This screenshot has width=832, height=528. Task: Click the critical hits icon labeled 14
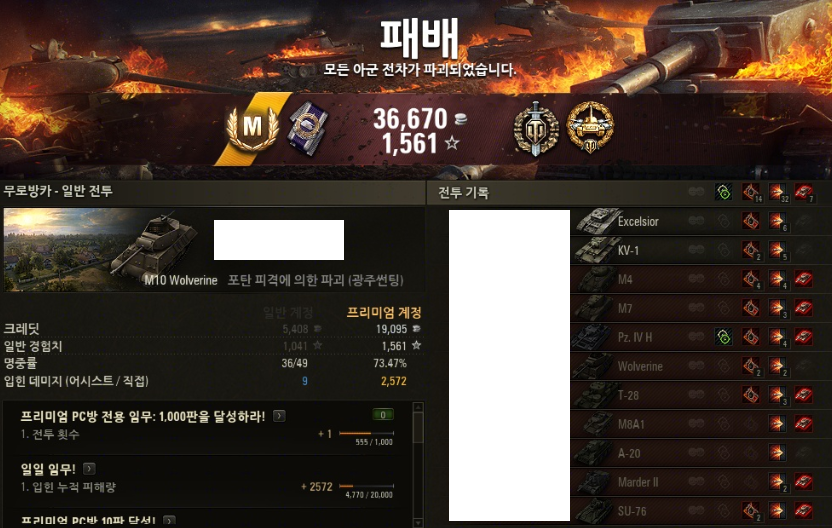(x=751, y=193)
